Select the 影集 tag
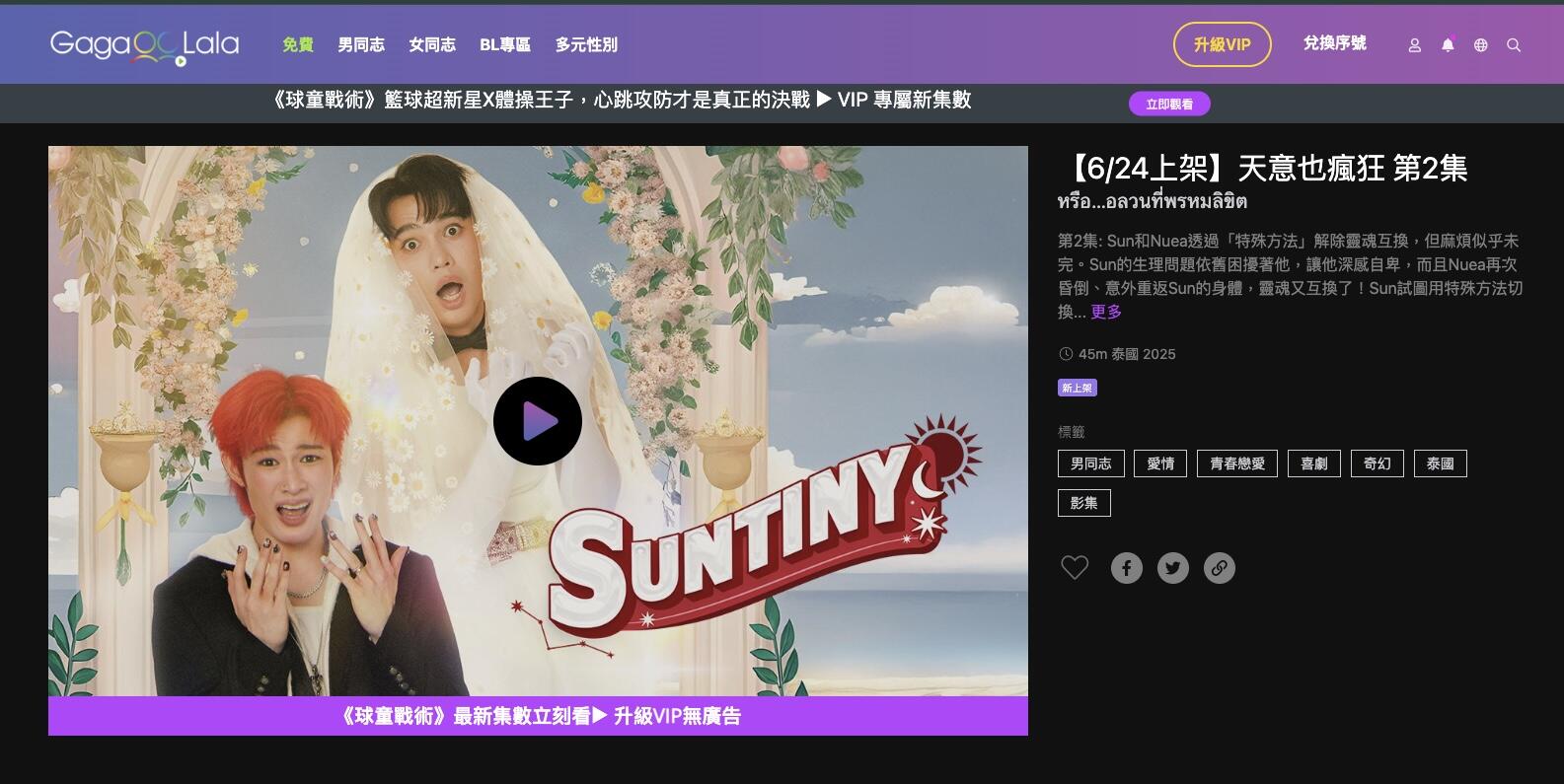The width and height of the screenshot is (1564, 784). click(x=1084, y=503)
